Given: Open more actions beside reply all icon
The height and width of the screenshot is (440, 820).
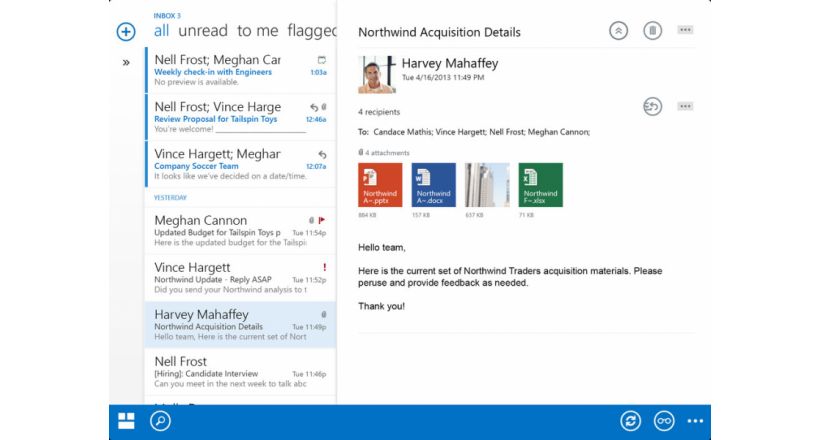Looking at the screenshot, I should click(x=685, y=106).
